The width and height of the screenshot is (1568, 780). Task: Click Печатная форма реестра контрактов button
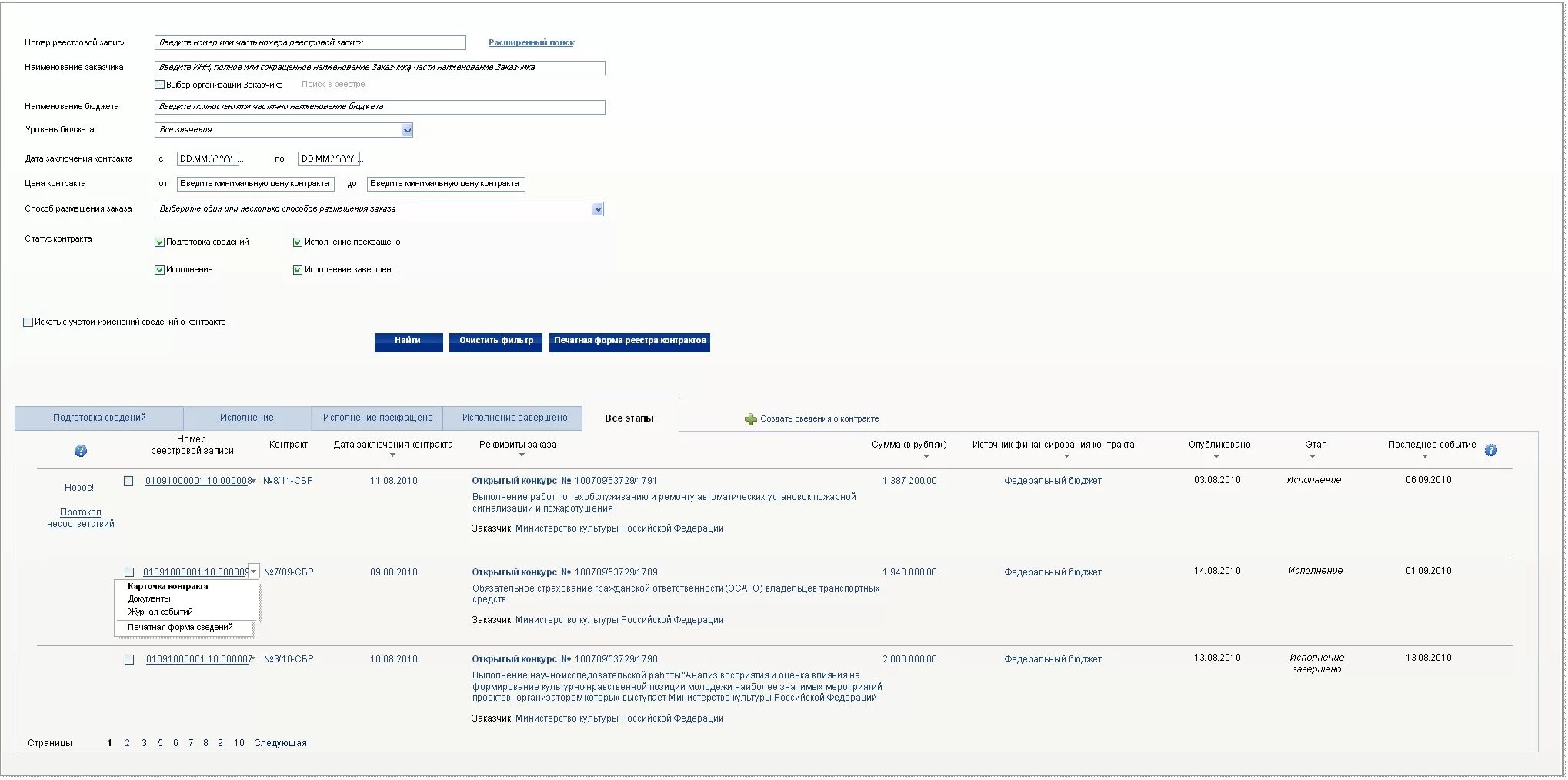629,342
